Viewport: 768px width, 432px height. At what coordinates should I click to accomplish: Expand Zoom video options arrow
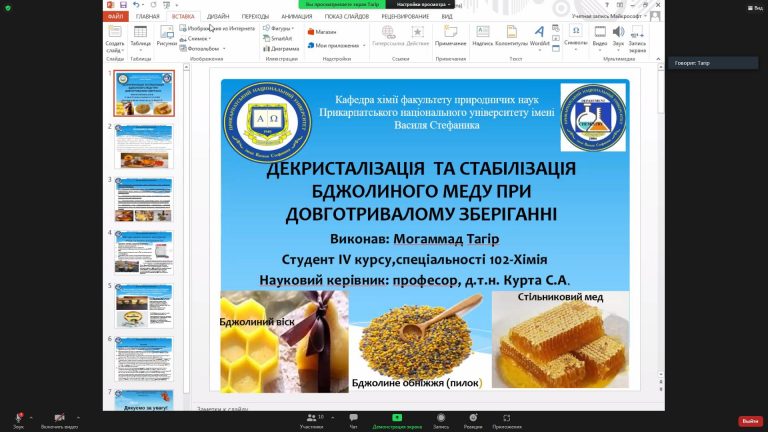coord(78,418)
